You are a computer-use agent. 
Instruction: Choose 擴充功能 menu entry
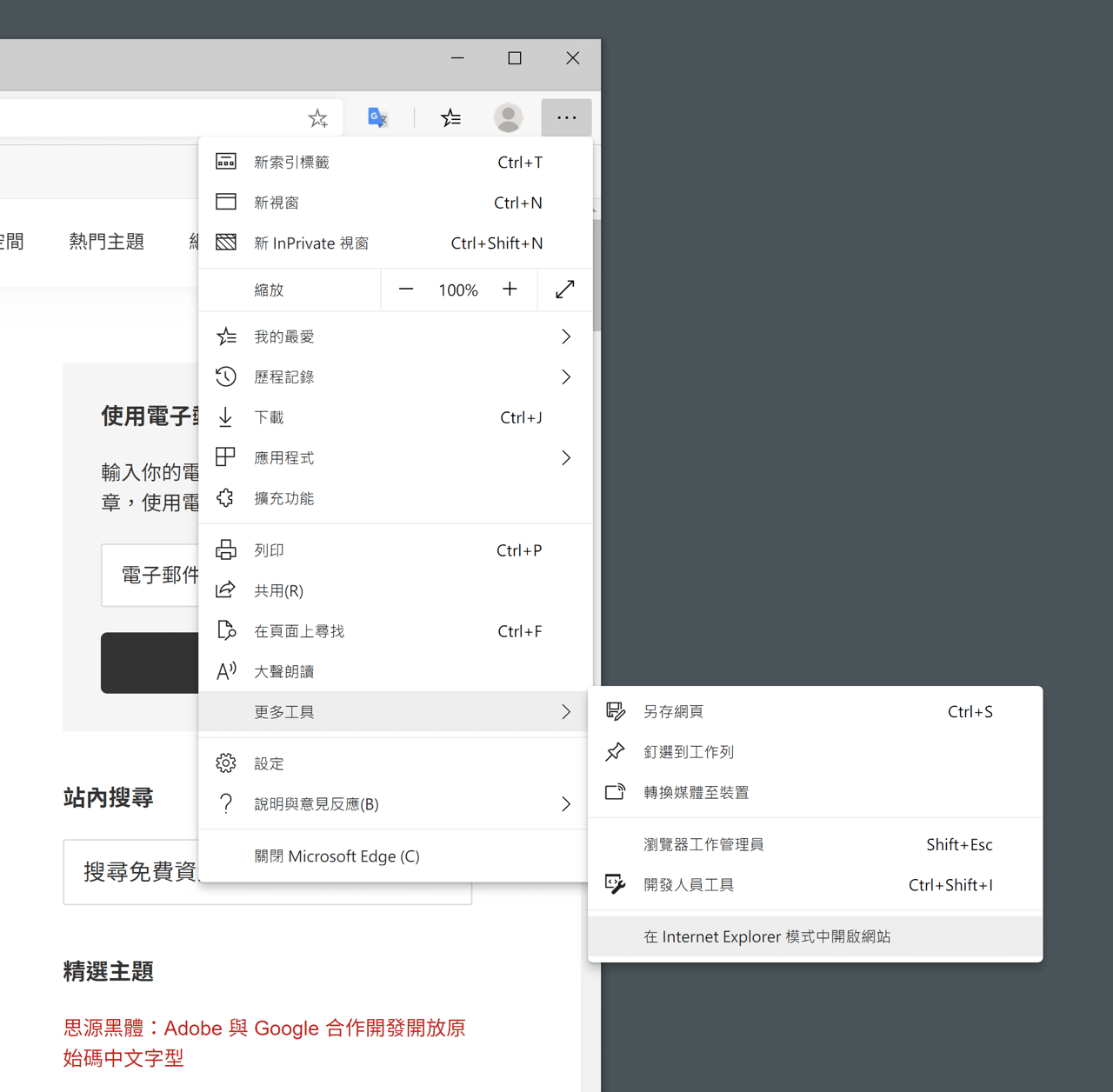(396, 498)
